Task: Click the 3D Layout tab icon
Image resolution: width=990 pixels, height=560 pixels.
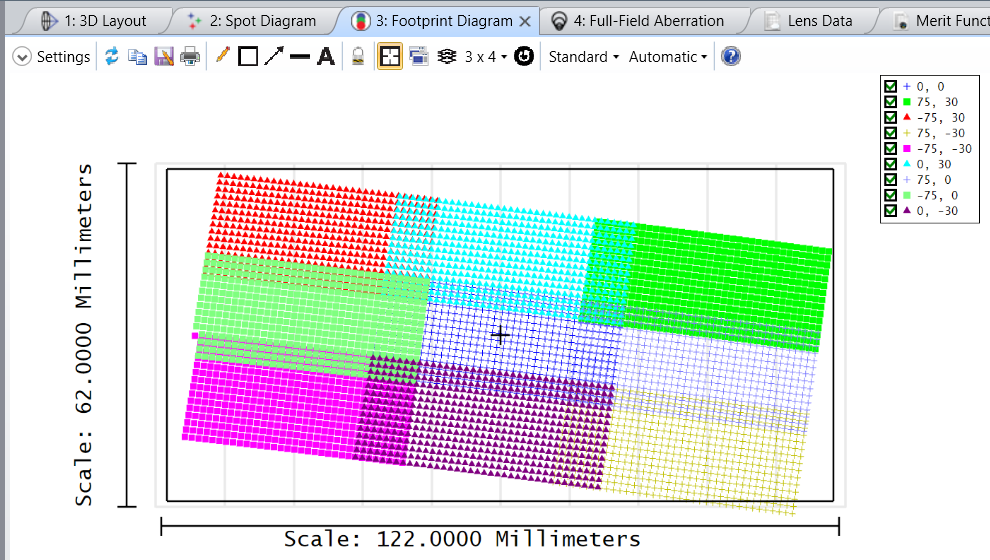Action: (49, 21)
